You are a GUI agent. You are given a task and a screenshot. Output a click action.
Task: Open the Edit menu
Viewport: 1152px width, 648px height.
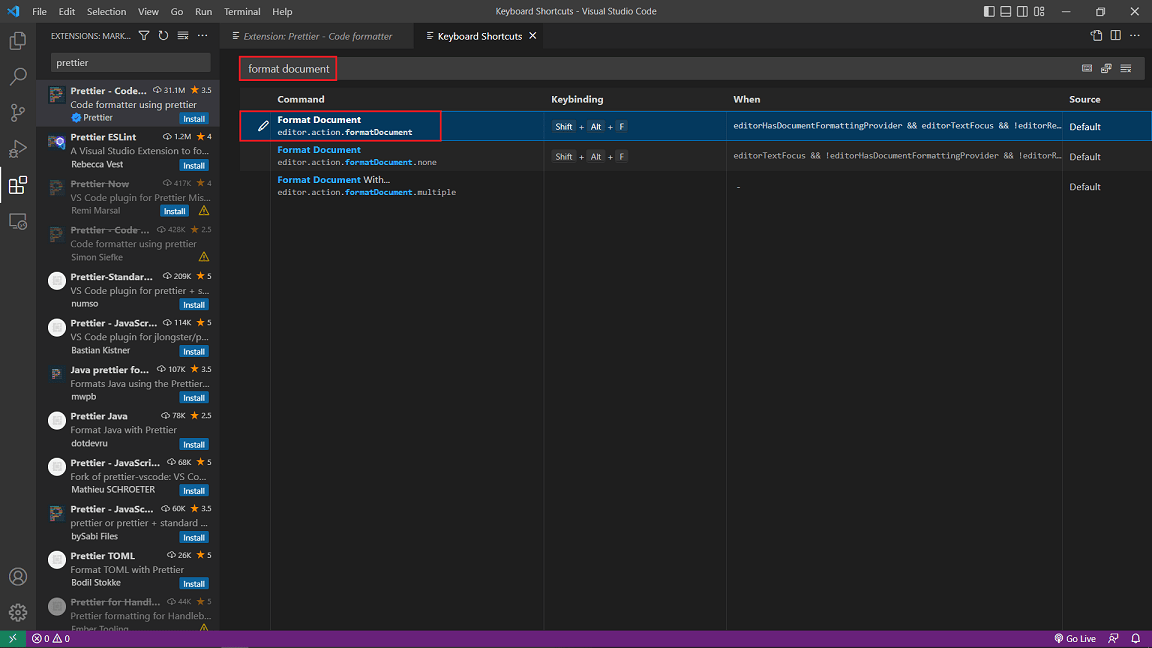point(67,12)
